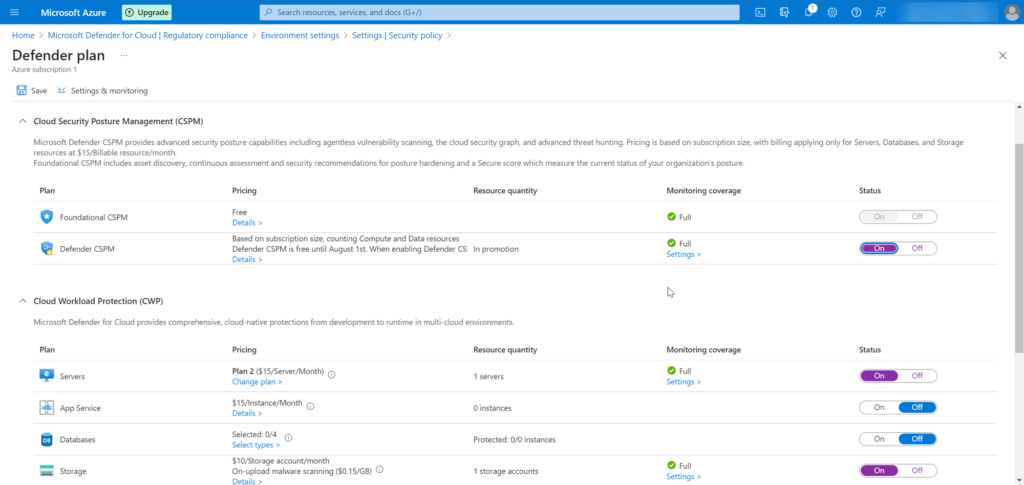The height and width of the screenshot is (485, 1024).
Task: Click the Defender CSPM shield icon
Action: click(x=46, y=248)
